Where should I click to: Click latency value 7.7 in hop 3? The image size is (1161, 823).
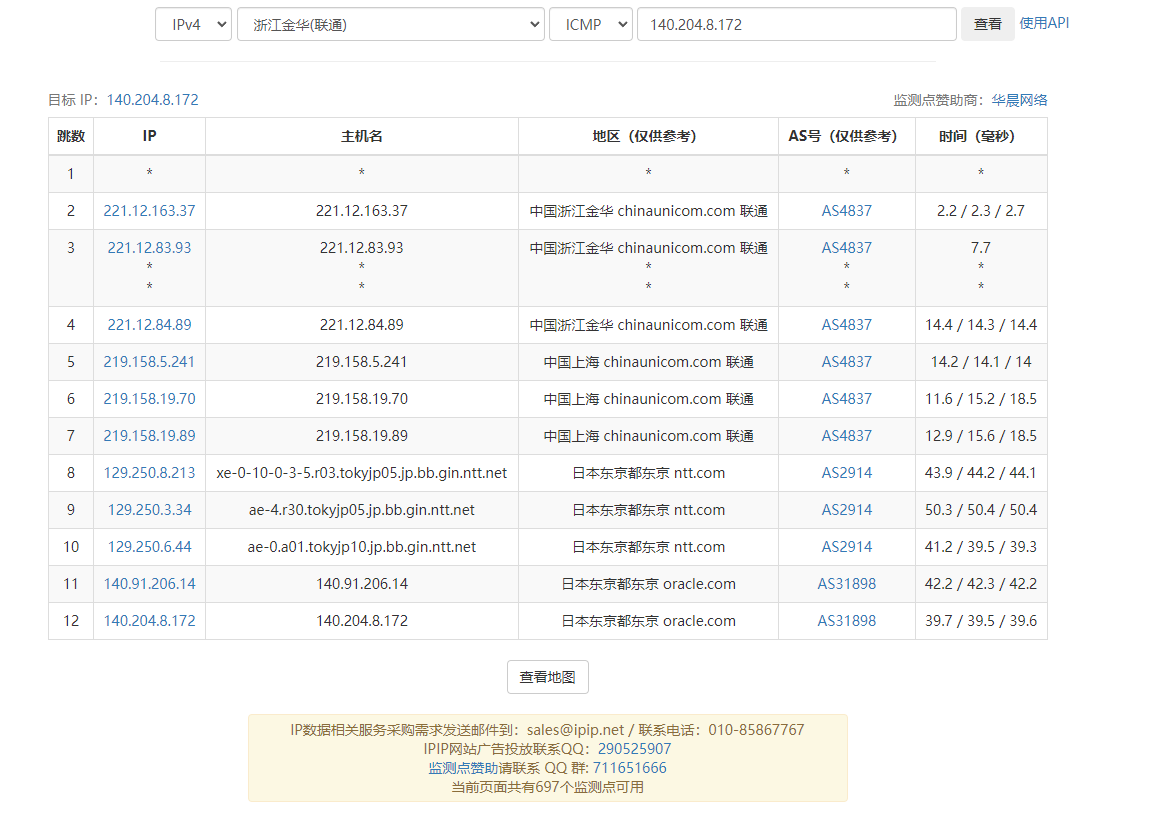tap(981, 248)
